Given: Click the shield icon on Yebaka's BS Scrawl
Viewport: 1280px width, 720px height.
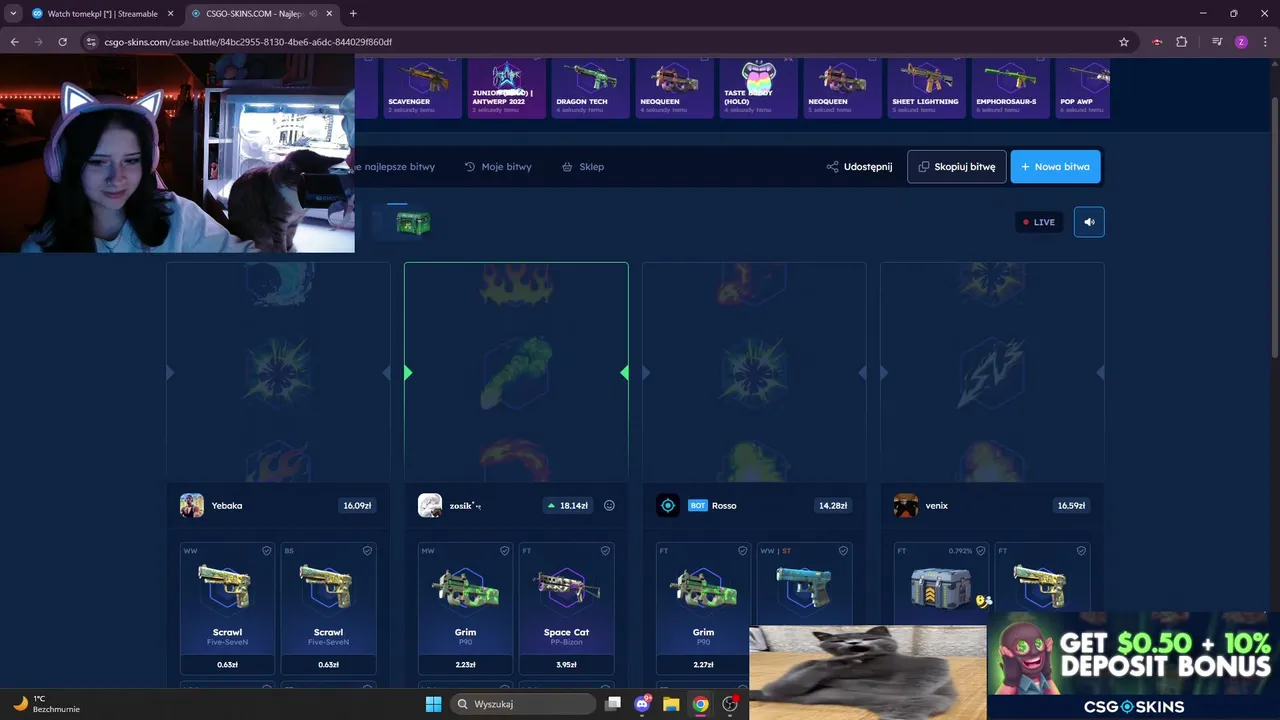Looking at the screenshot, I should click(368, 550).
